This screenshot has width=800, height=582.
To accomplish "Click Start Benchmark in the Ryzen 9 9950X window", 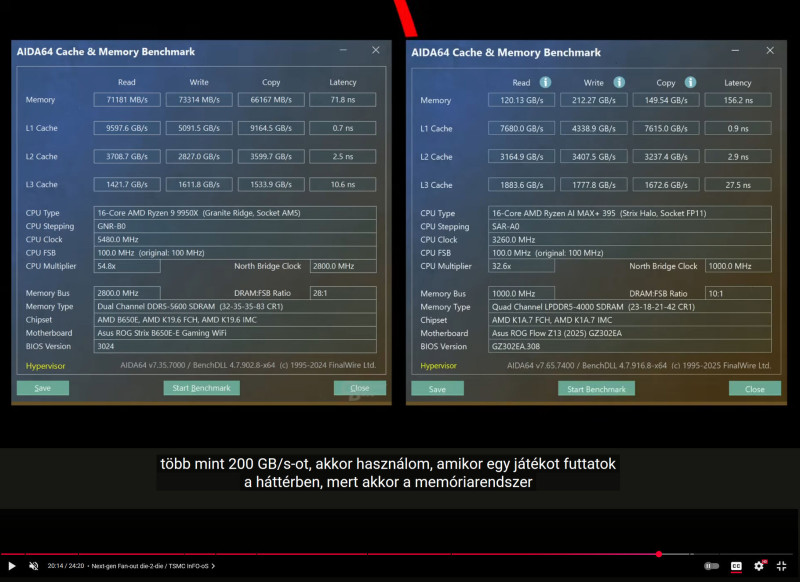I will (202, 388).
